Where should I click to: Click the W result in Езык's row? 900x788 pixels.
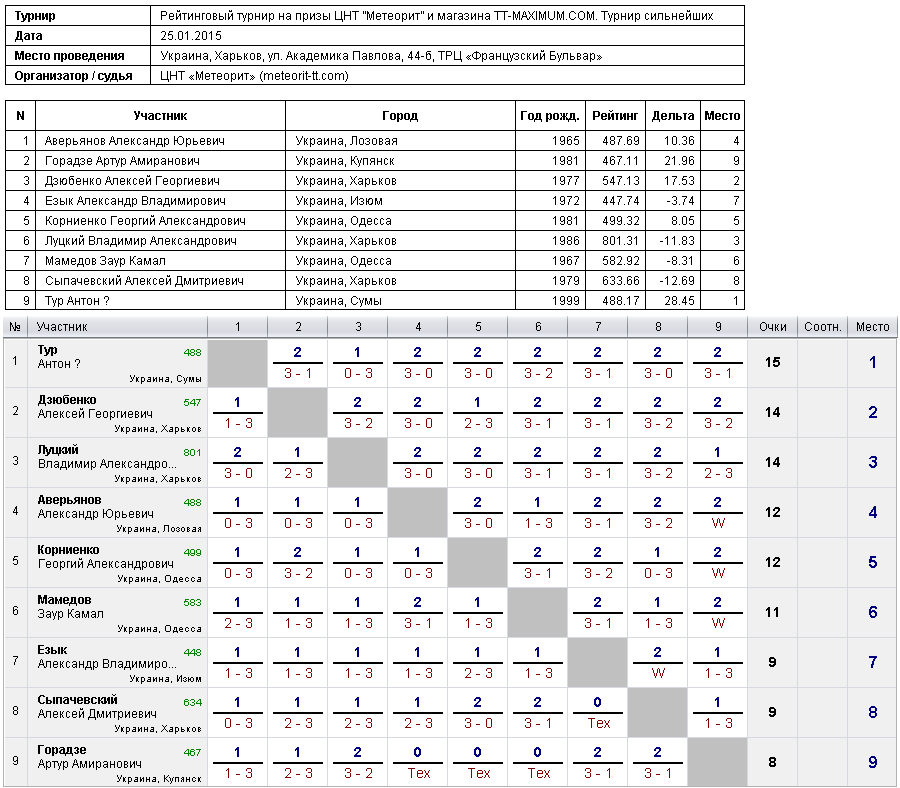(x=658, y=673)
